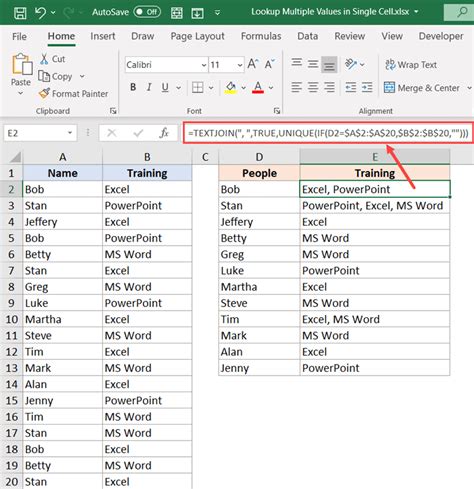Viewport: 474px width, 489px height.
Task: Open the Page Layout tab
Action: [x=197, y=36]
